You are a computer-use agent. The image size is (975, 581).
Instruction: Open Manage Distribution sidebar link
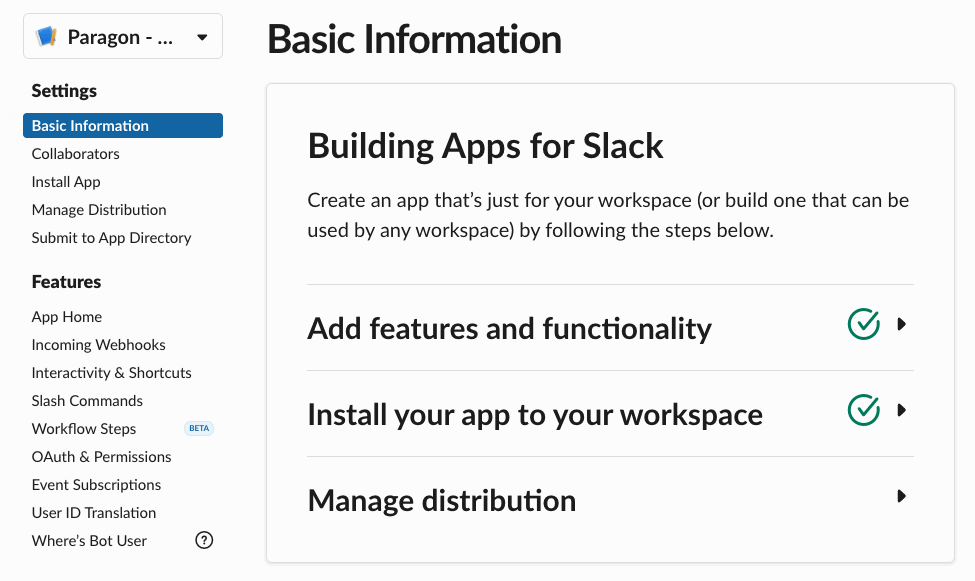tap(99, 210)
